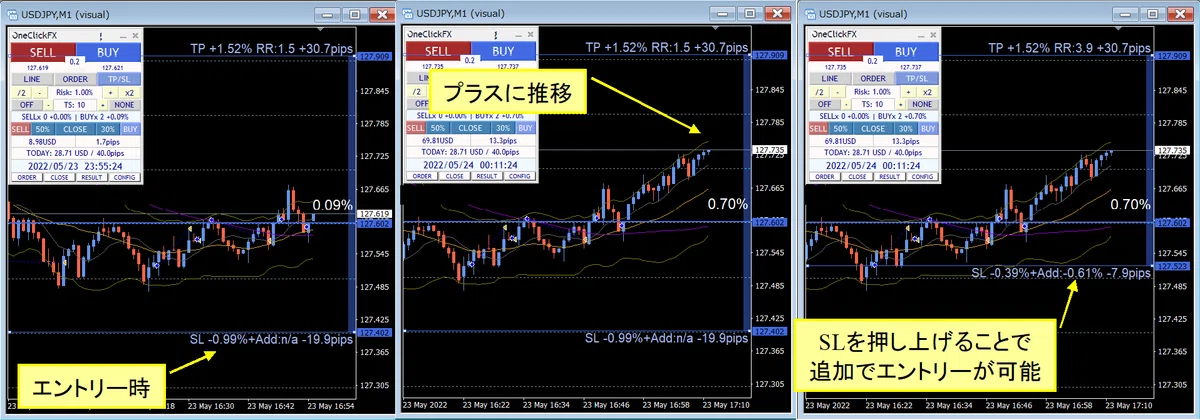1200x420 pixels.
Task: Click the TS: 10 field in left window
Action: 75,105
